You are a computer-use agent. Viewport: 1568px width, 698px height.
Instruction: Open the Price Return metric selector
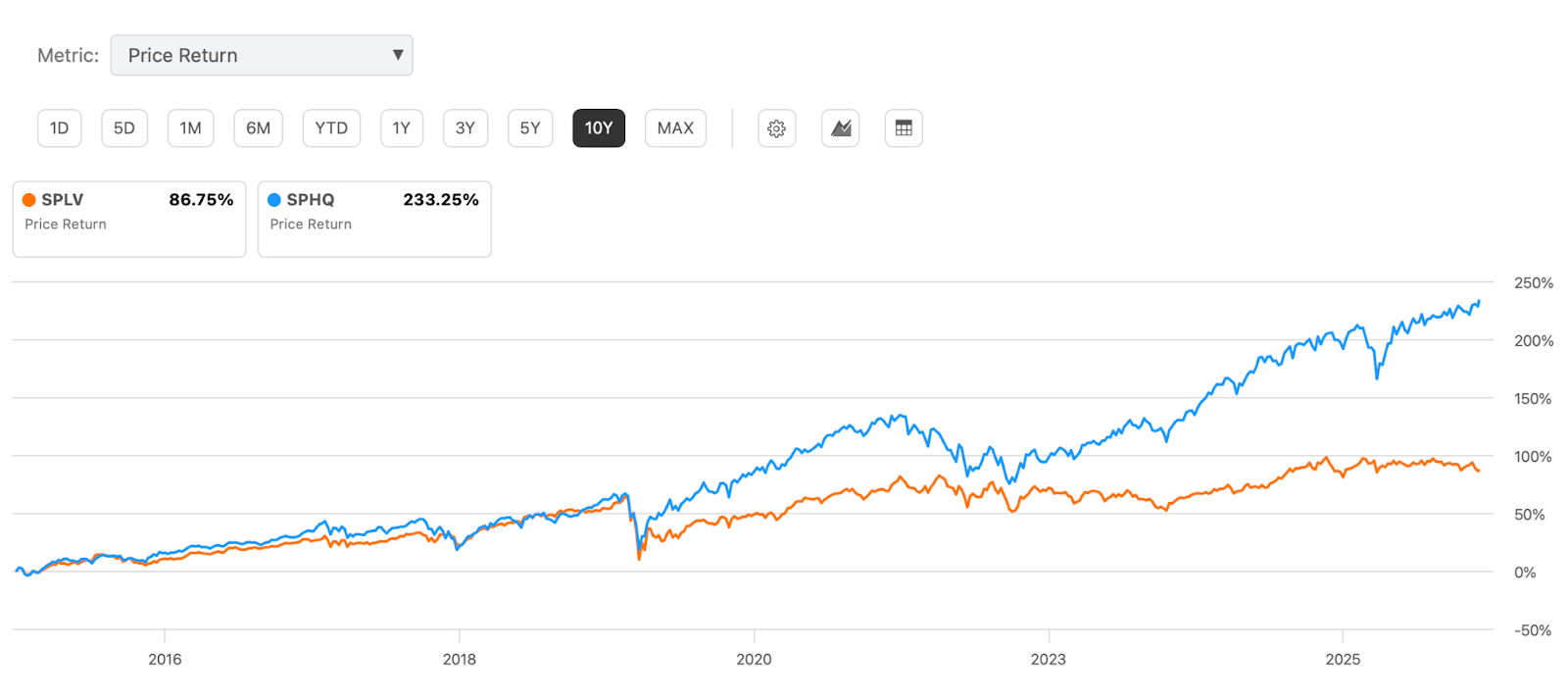[261, 55]
